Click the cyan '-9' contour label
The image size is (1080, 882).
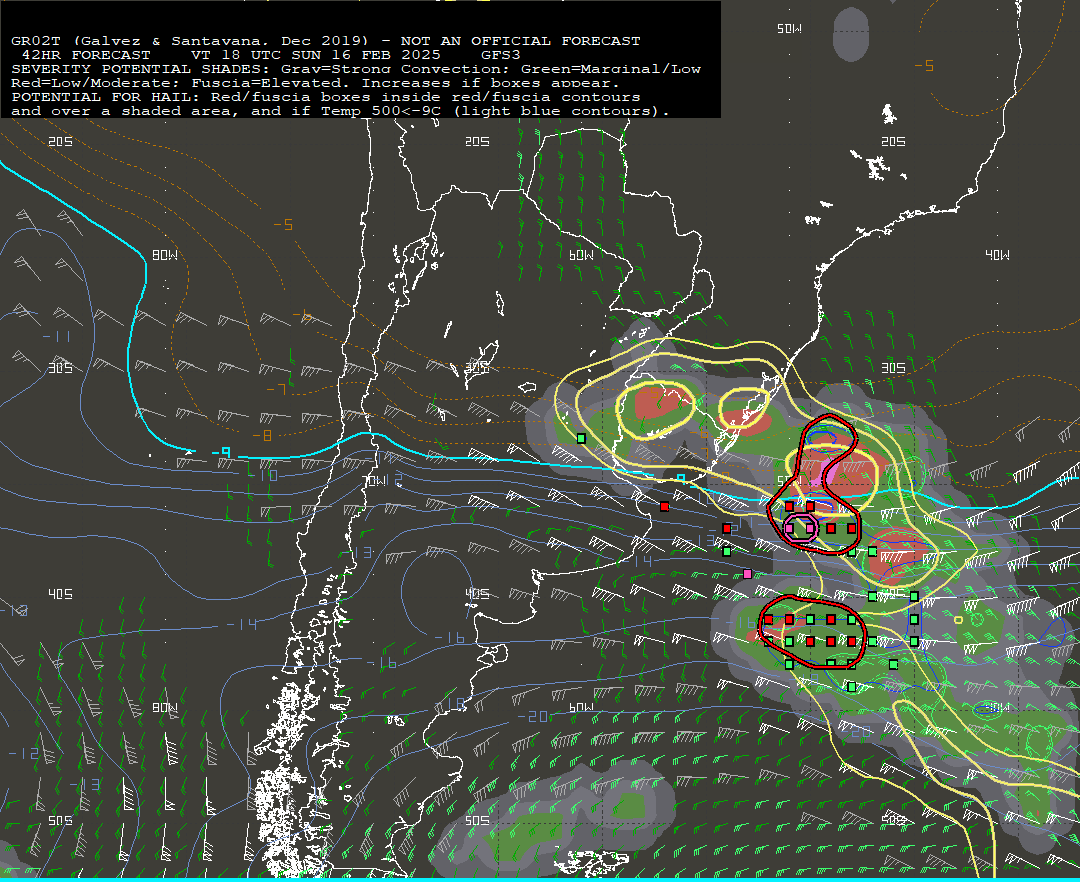(x=222, y=452)
